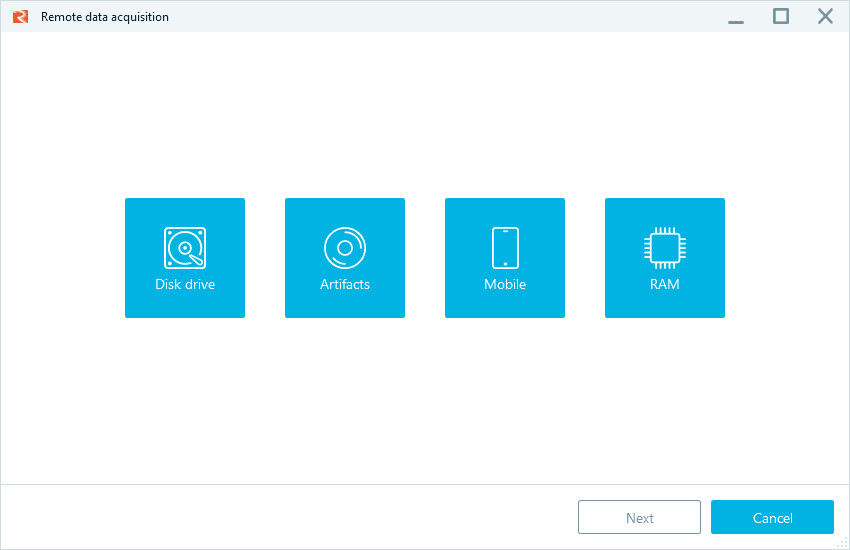Close the Remote data acquisition dialog
850x550 pixels.
[x=825, y=16]
